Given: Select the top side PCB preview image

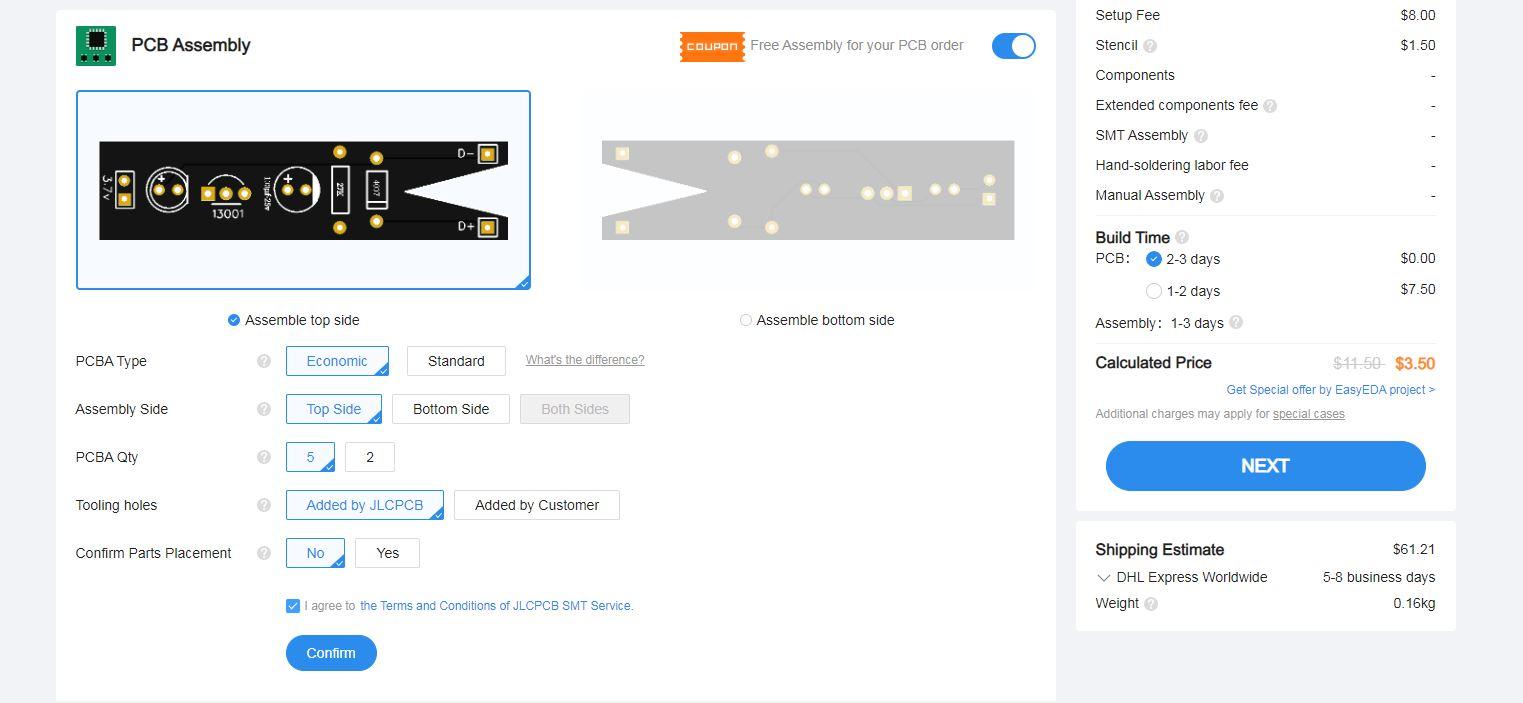Looking at the screenshot, I should (303, 190).
